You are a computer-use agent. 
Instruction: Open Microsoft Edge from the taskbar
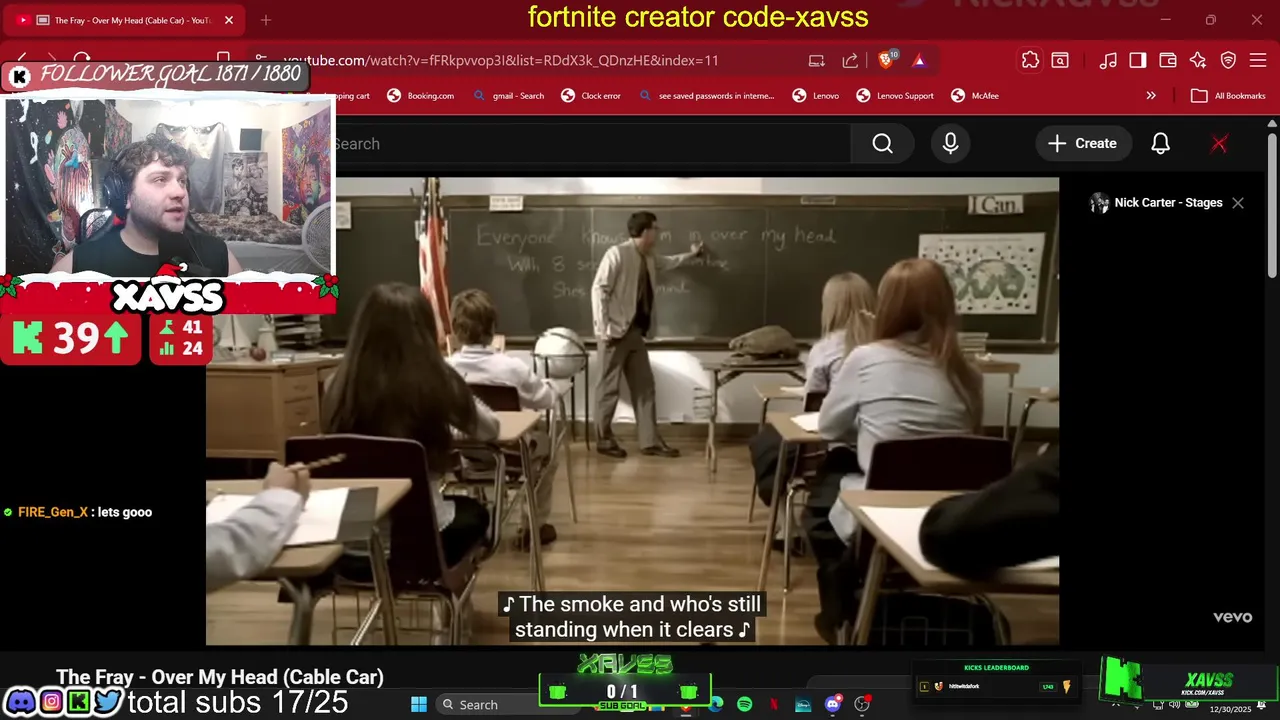(716, 705)
